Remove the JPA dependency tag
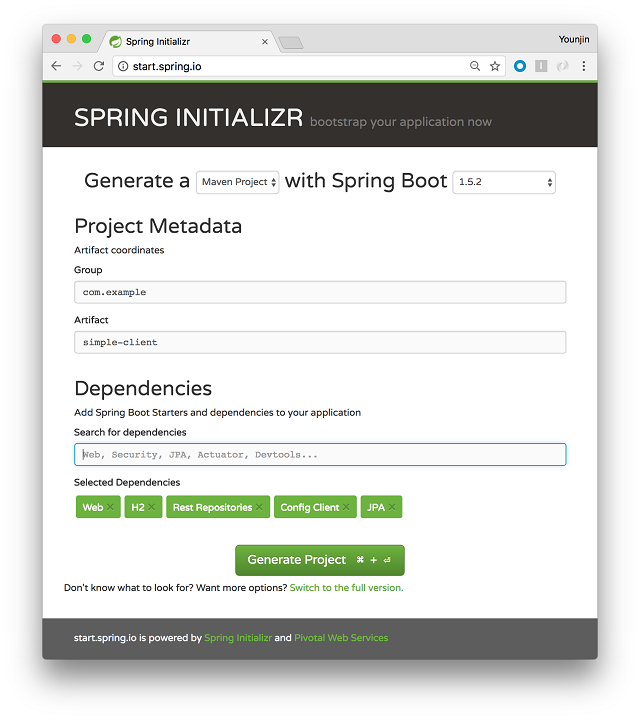This screenshot has height=720, width=640. point(393,508)
